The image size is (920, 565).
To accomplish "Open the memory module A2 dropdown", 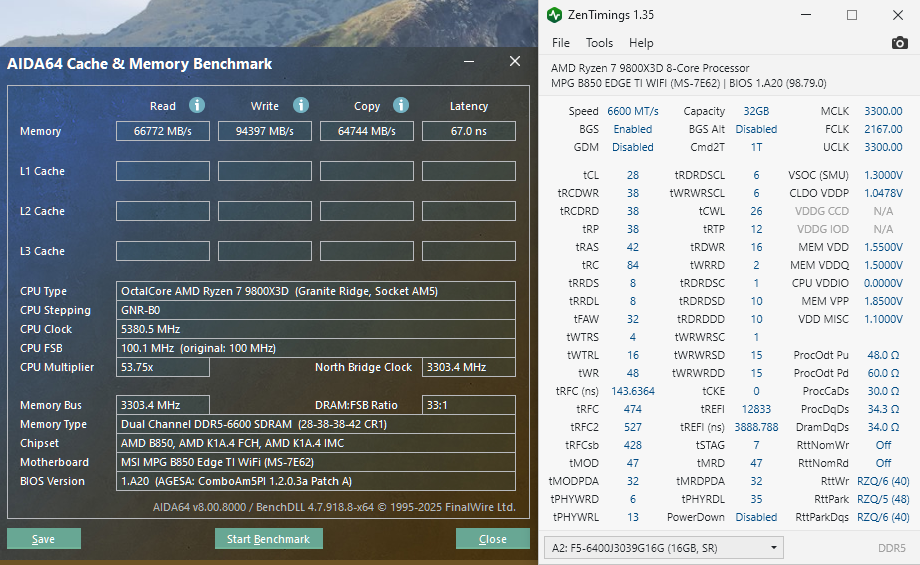I will tap(664, 548).
